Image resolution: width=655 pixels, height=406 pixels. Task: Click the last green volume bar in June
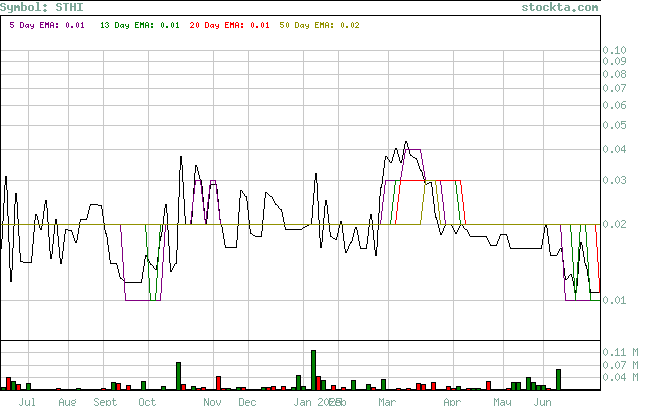click(x=558, y=379)
